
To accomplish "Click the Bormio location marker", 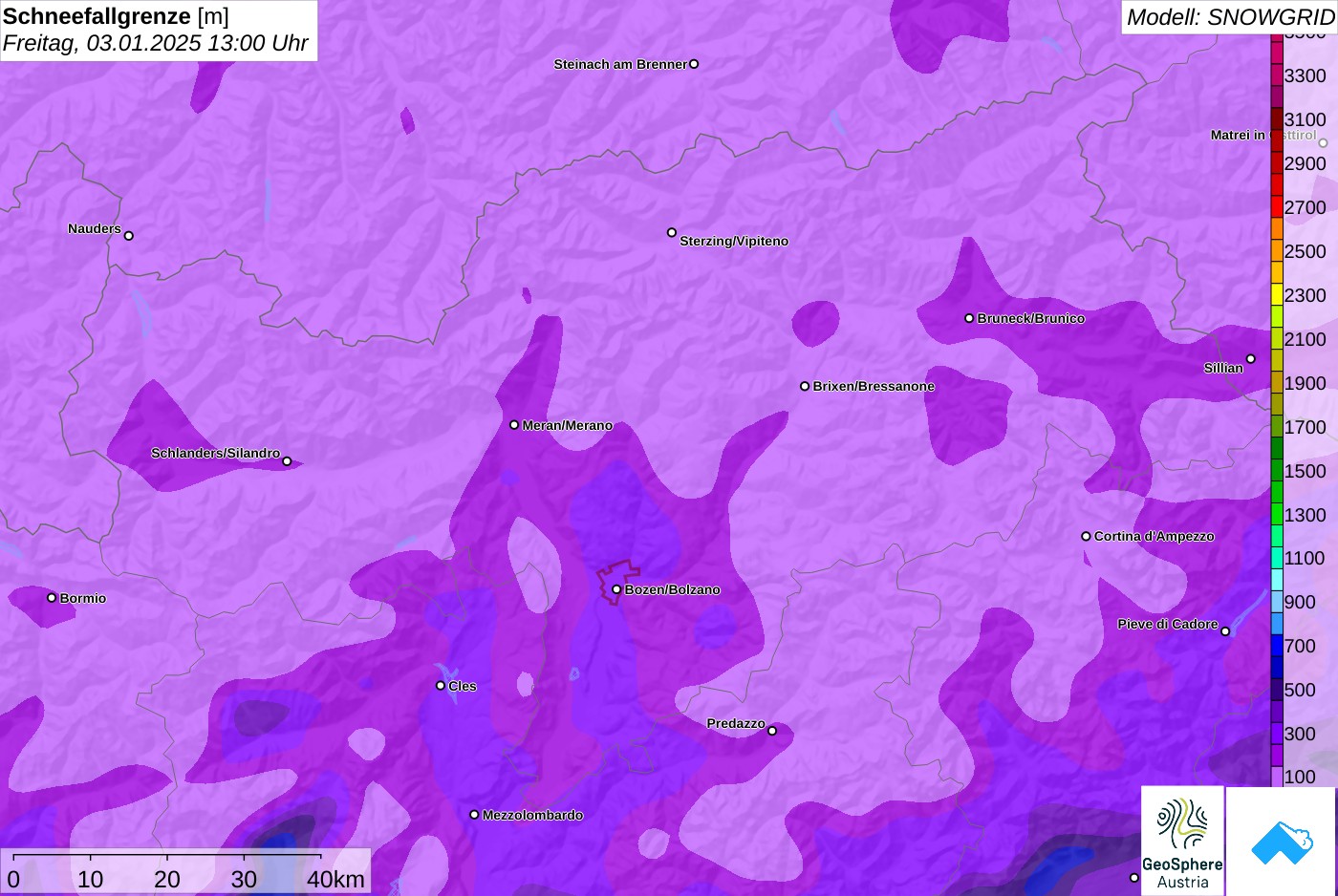I will [52, 598].
